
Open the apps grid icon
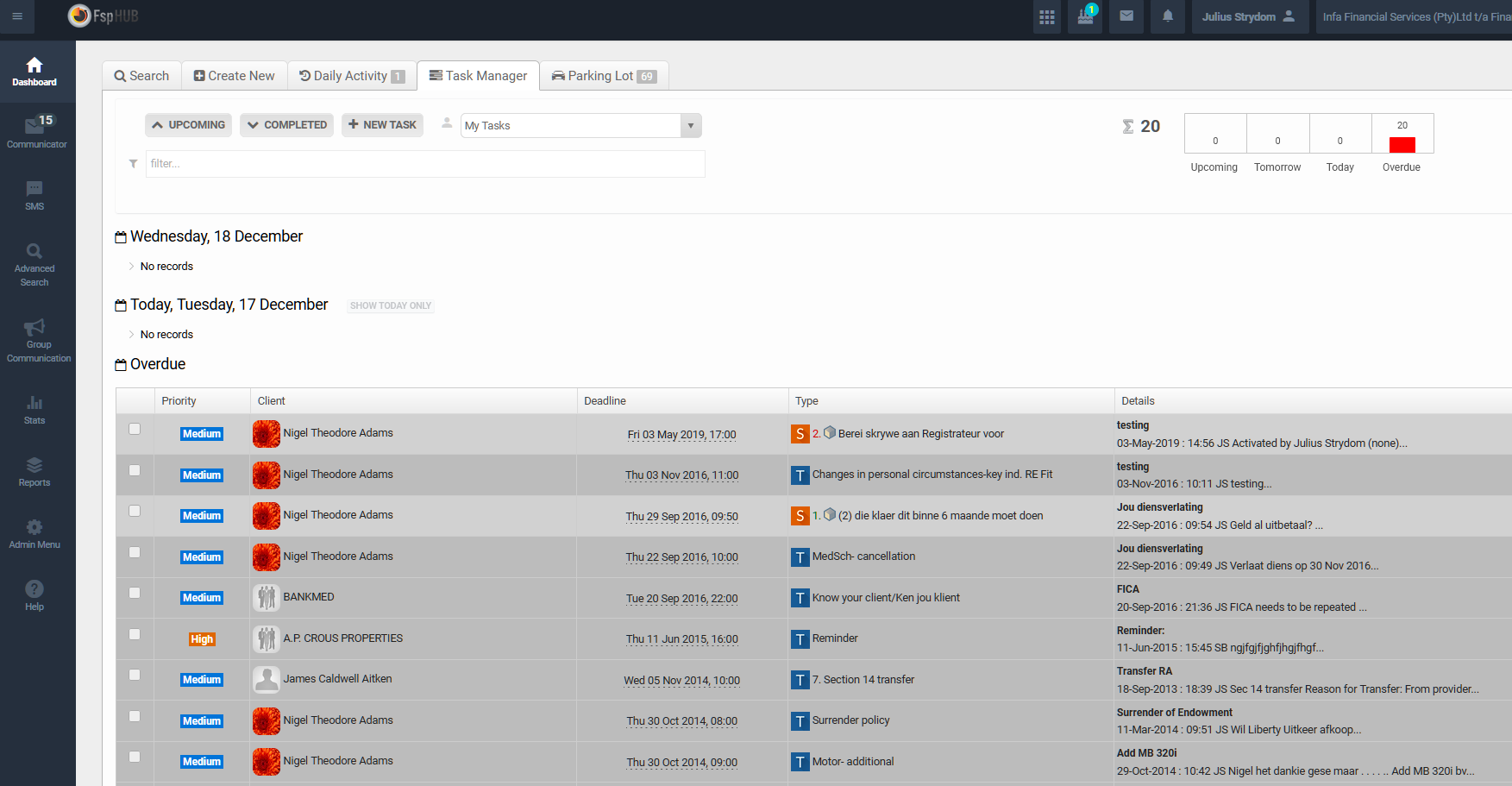click(x=1047, y=16)
